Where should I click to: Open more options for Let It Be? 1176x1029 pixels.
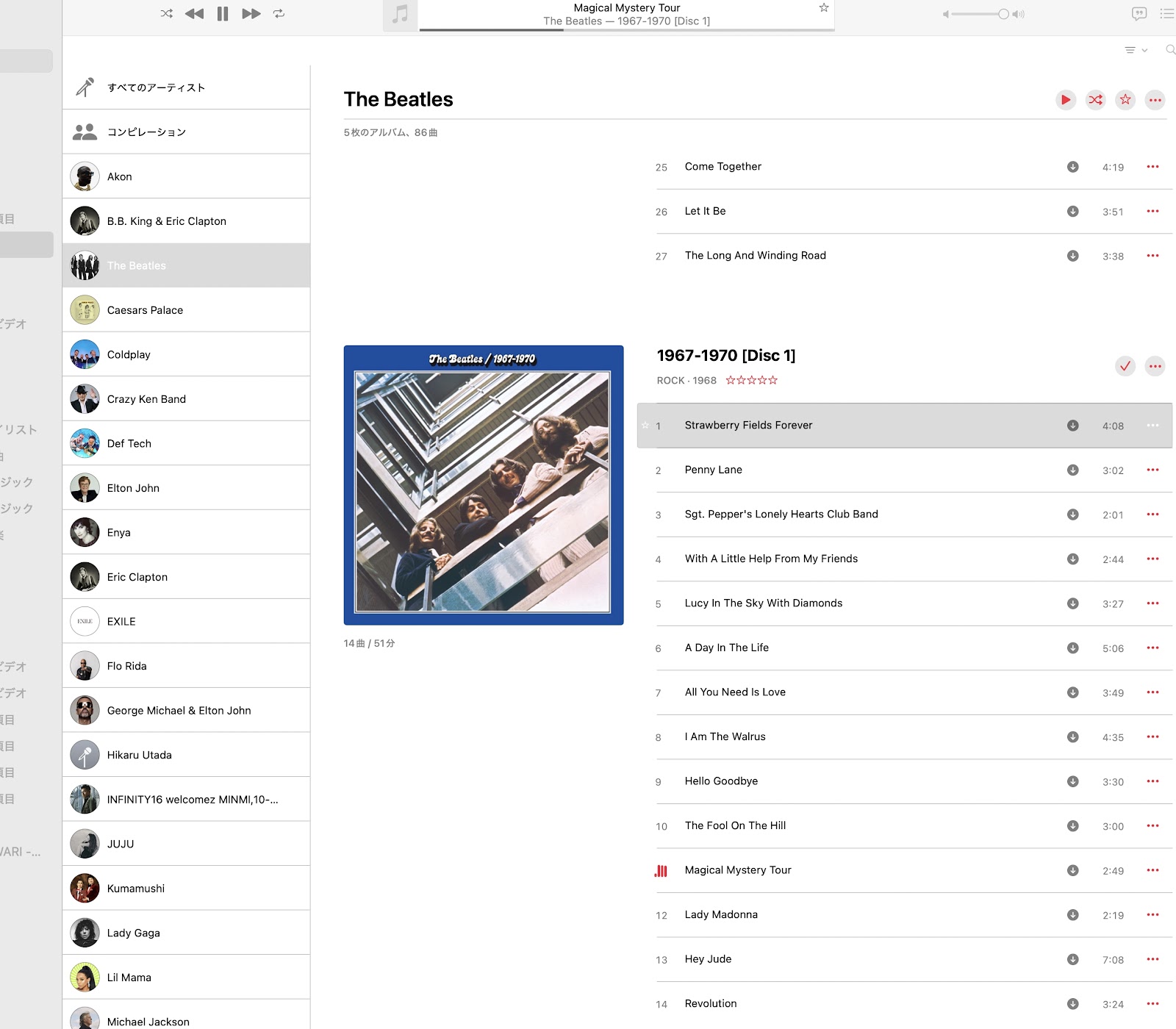[x=1152, y=211]
